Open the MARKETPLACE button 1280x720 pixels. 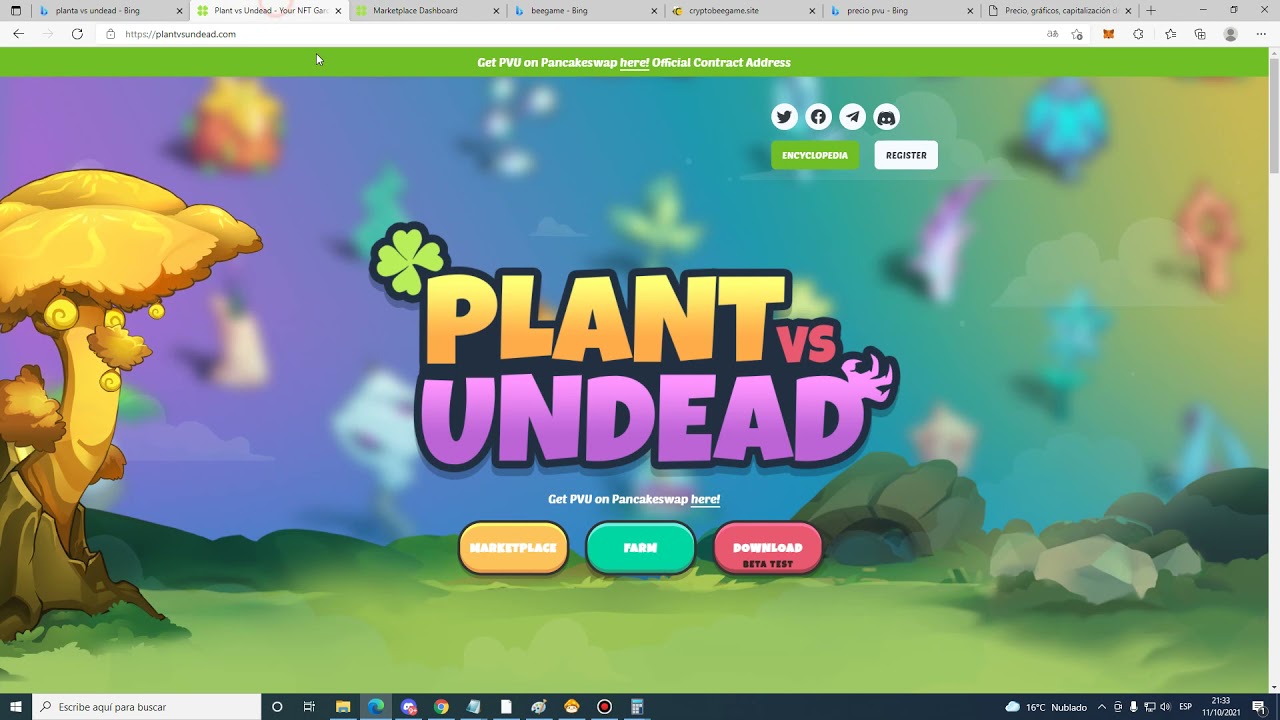pyautogui.click(x=513, y=548)
